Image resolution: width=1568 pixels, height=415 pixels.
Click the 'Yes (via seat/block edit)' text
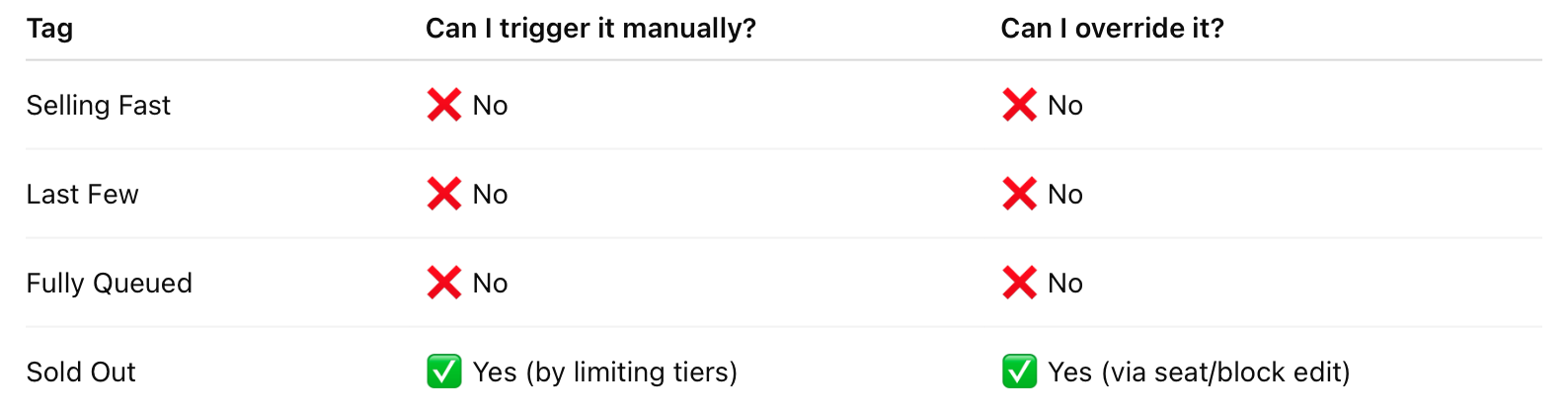click(x=1199, y=372)
